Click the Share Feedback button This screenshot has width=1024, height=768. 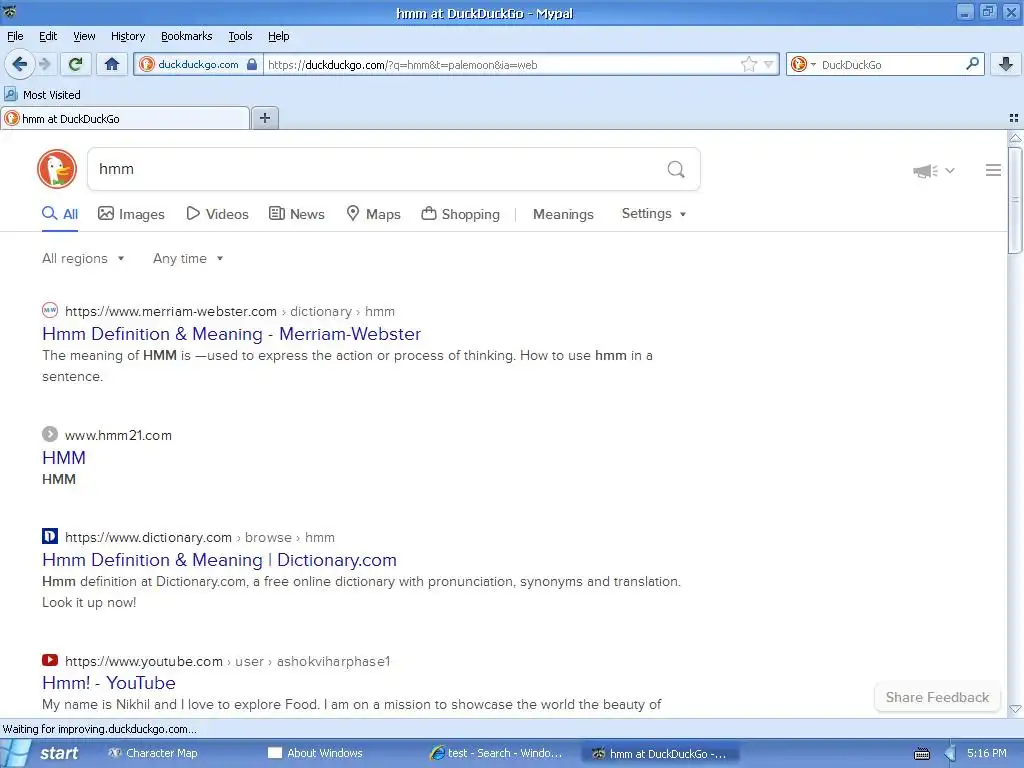(x=936, y=697)
